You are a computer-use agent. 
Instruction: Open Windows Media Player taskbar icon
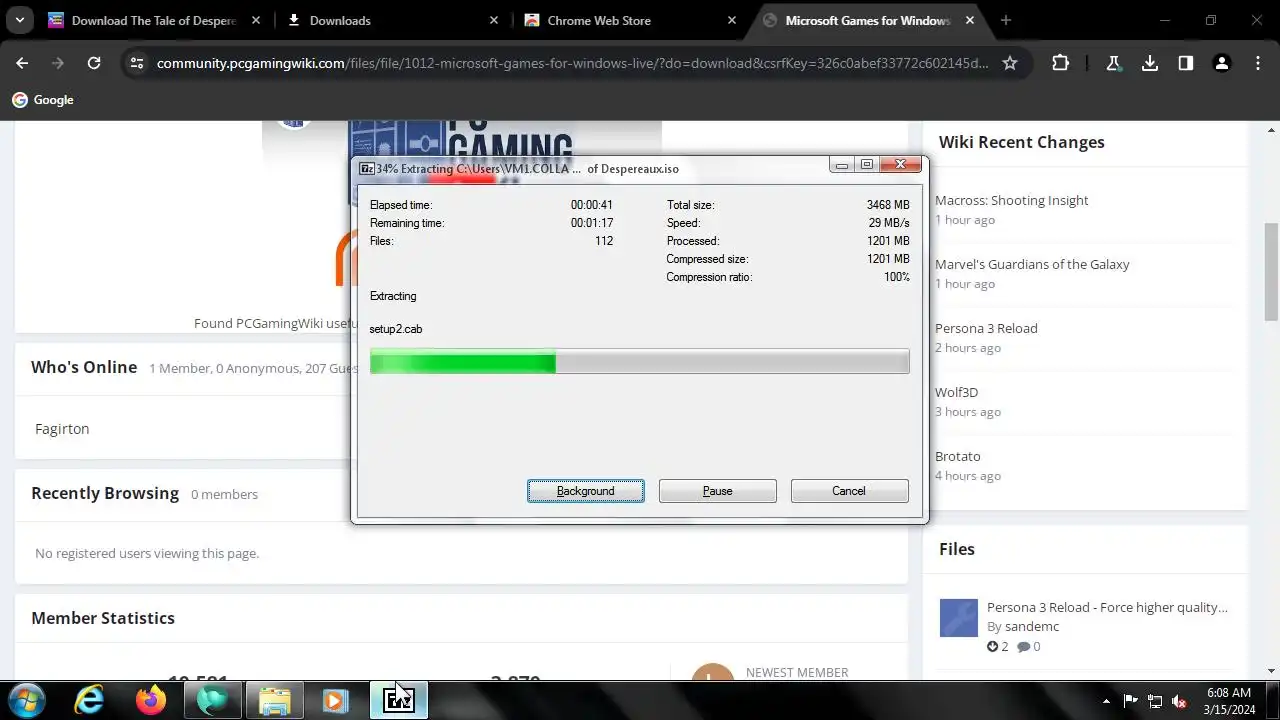tap(335, 700)
